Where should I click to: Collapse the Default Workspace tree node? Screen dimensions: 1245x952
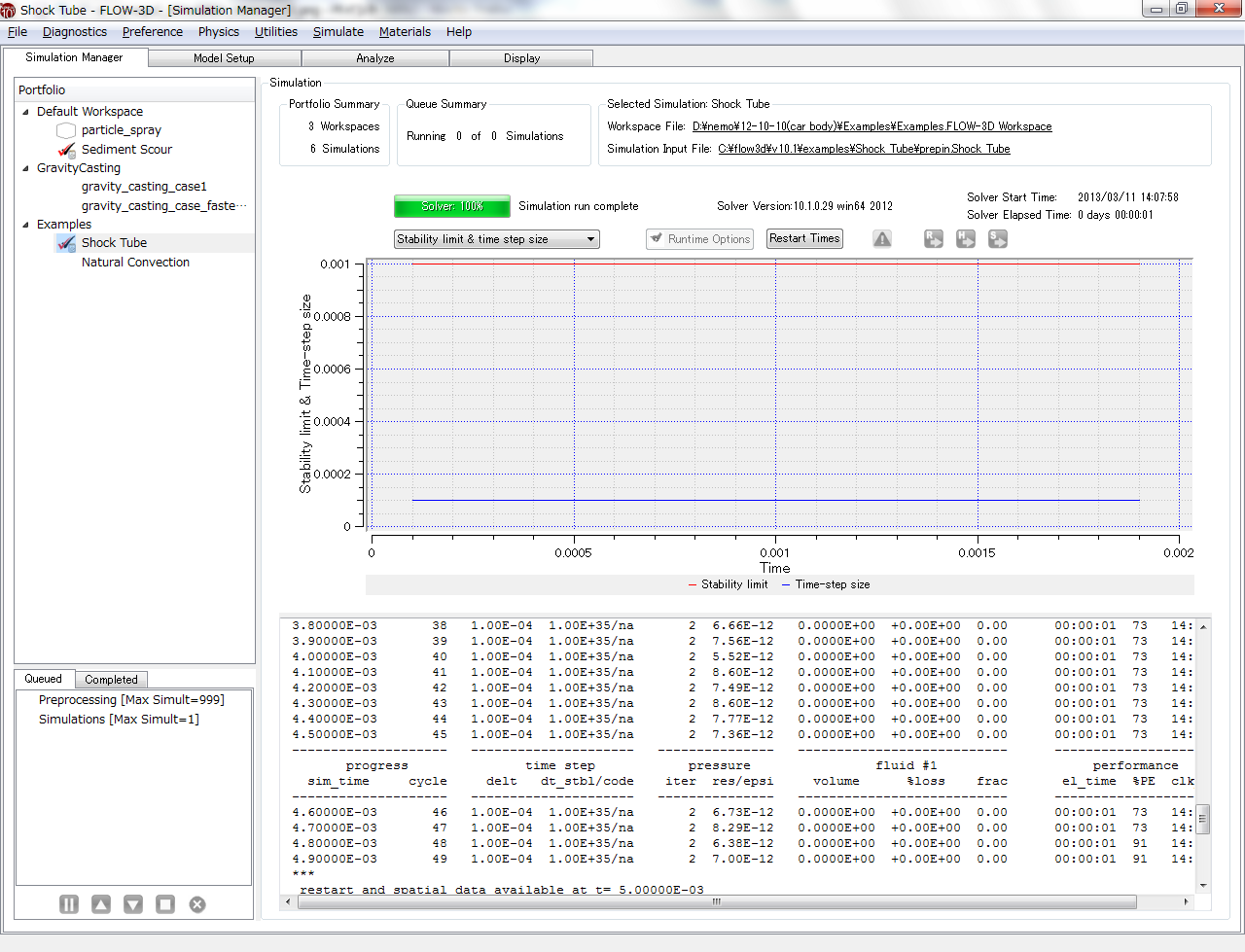point(25,112)
